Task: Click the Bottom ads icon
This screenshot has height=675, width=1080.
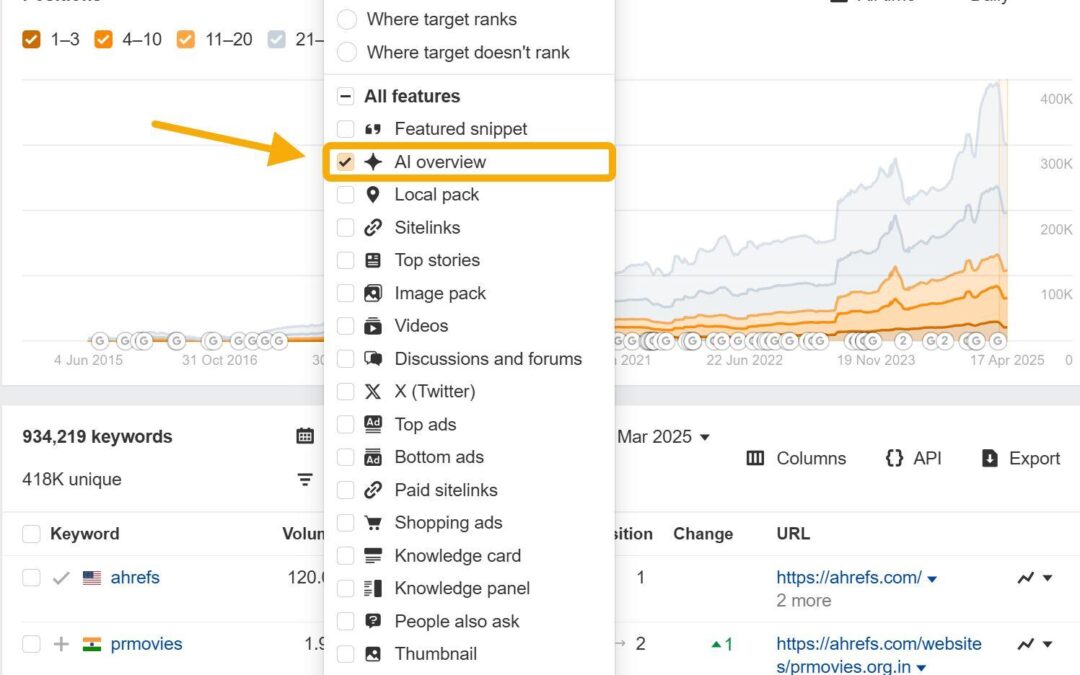Action: coord(373,457)
